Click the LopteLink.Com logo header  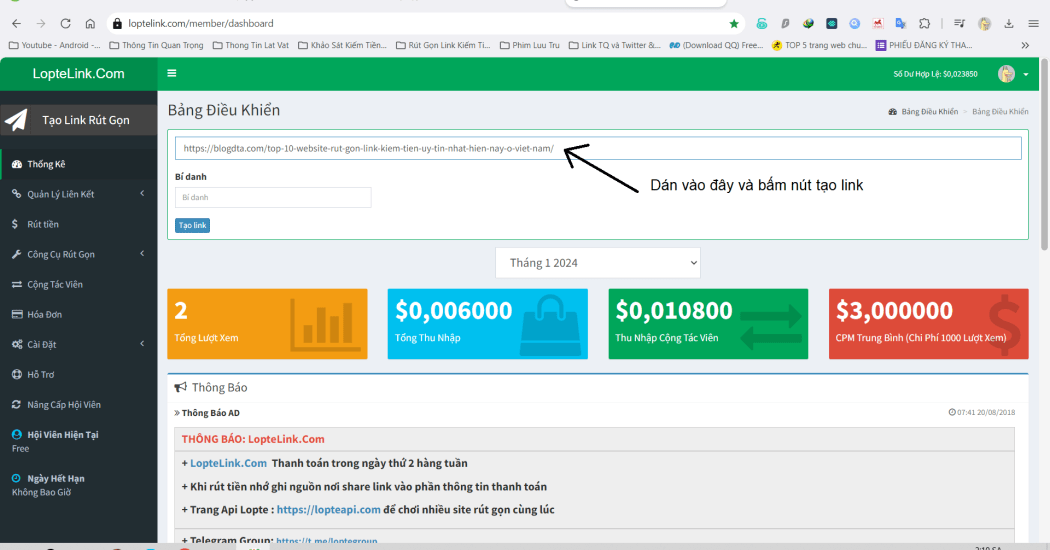(x=78, y=74)
